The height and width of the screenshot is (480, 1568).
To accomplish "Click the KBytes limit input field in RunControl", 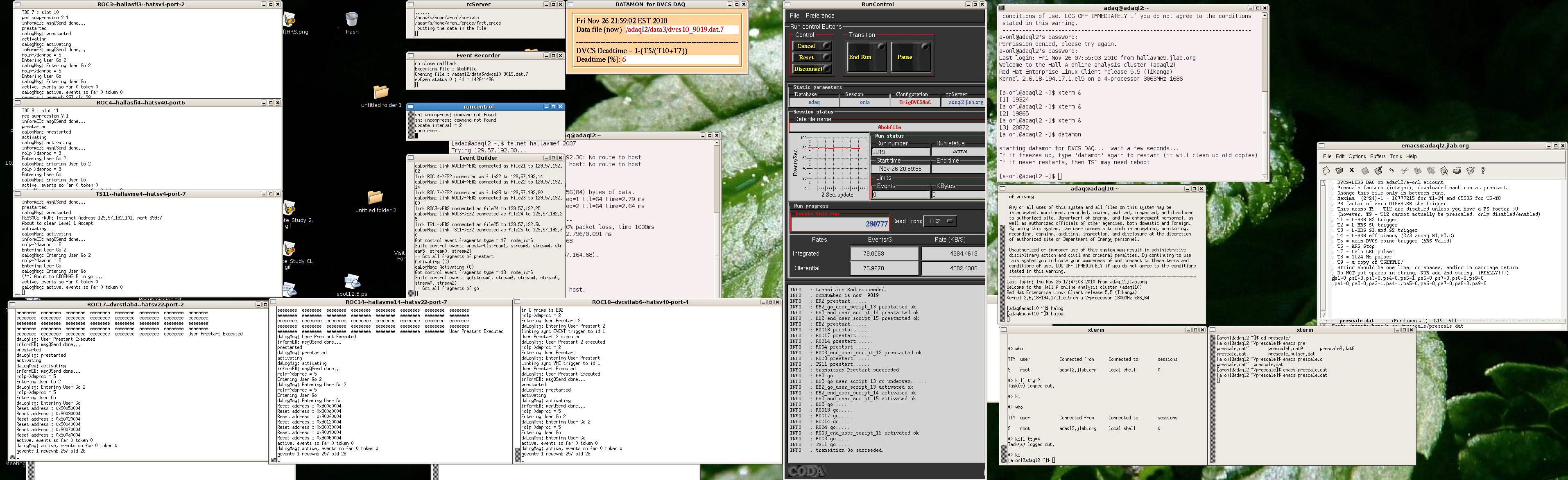I will pos(958,195).
